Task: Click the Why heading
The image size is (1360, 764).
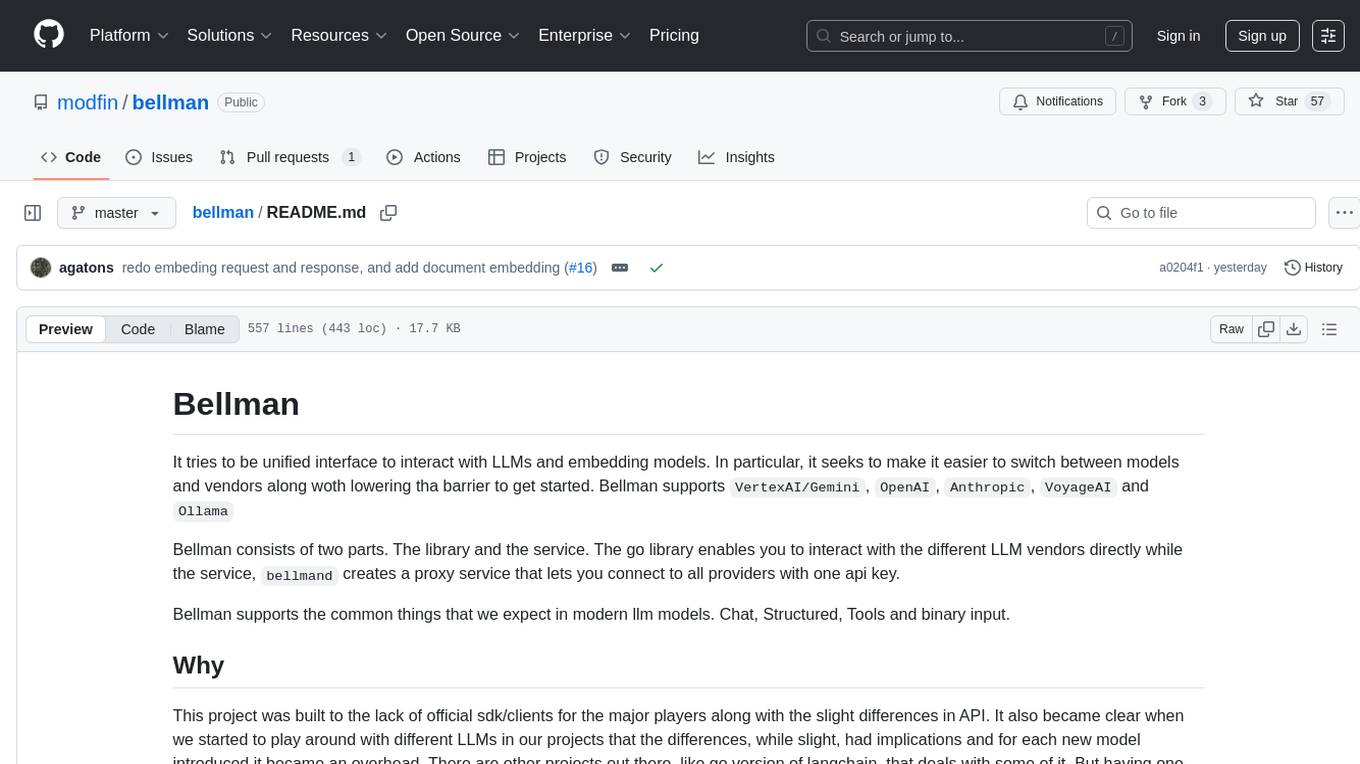Action: [x=198, y=665]
